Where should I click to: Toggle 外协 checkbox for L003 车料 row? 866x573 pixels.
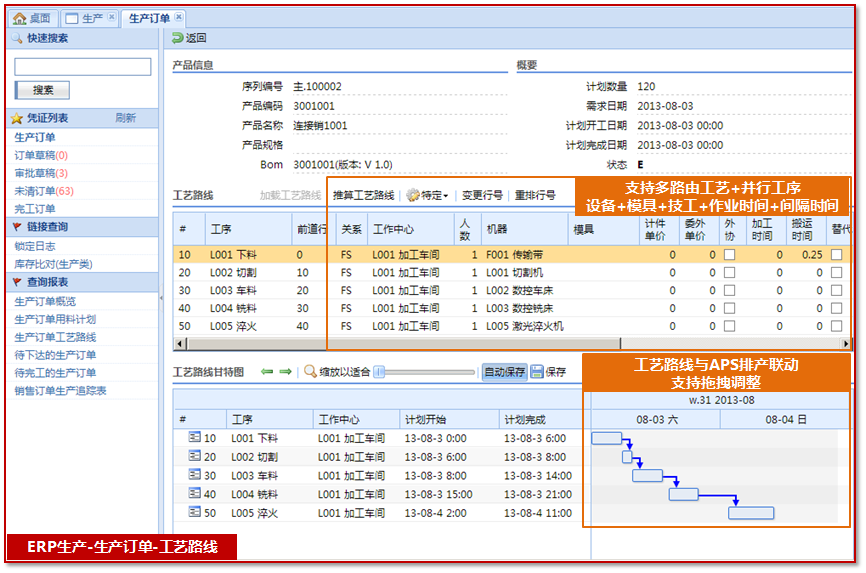[x=730, y=290]
